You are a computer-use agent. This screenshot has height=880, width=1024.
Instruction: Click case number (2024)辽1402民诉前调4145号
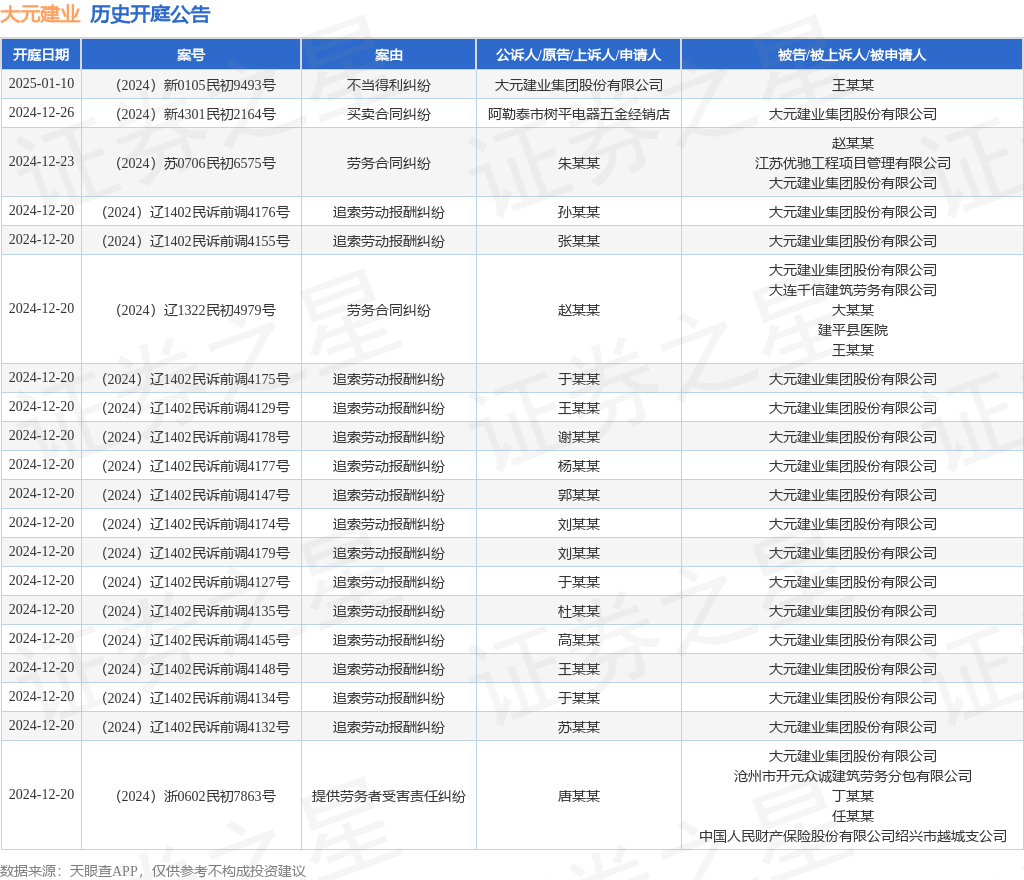point(195,640)
